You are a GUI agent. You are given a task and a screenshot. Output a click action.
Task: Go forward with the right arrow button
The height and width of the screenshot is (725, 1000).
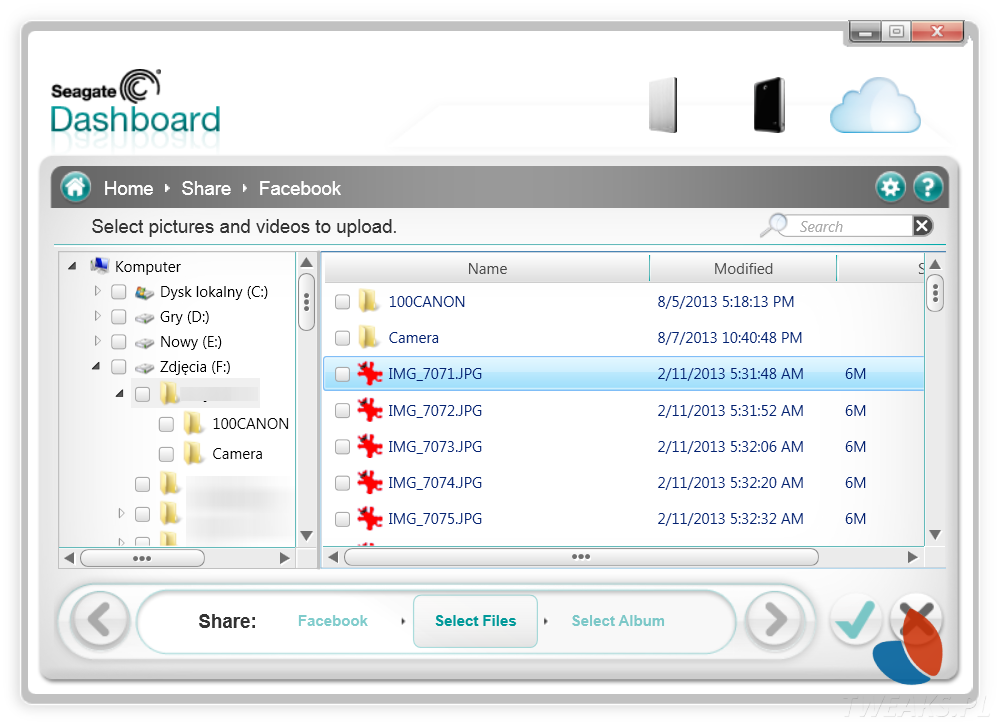[774, 620]
